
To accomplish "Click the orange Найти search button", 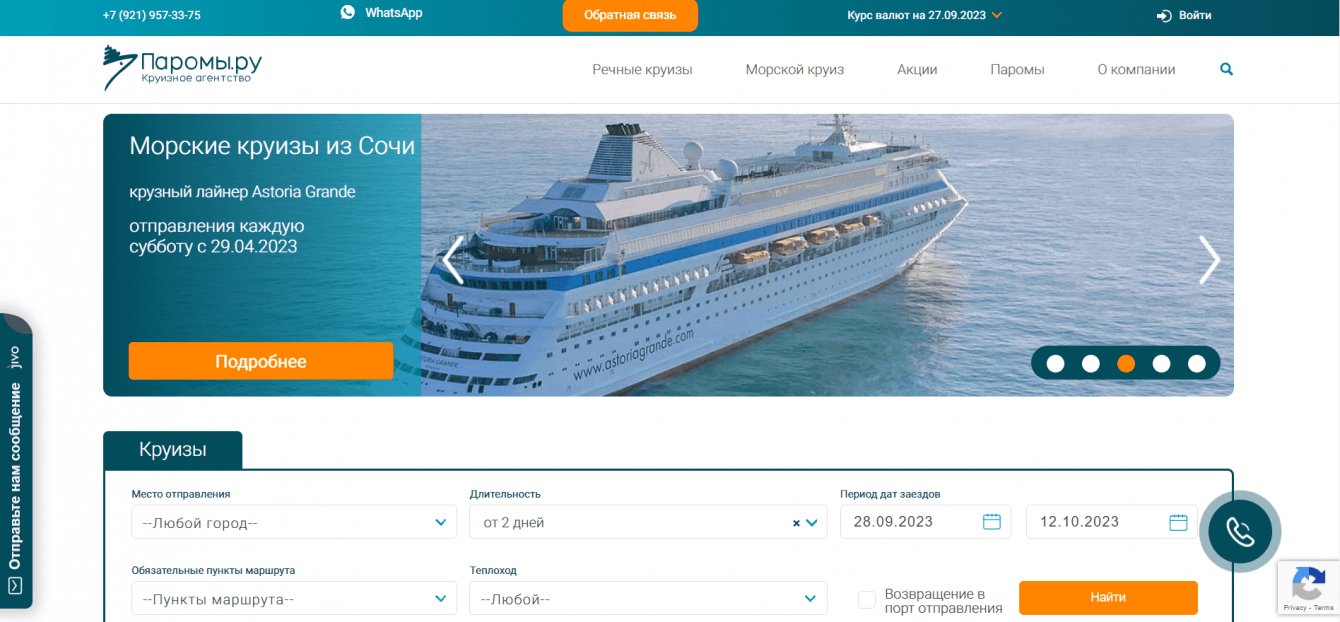I will (1108, 598).
